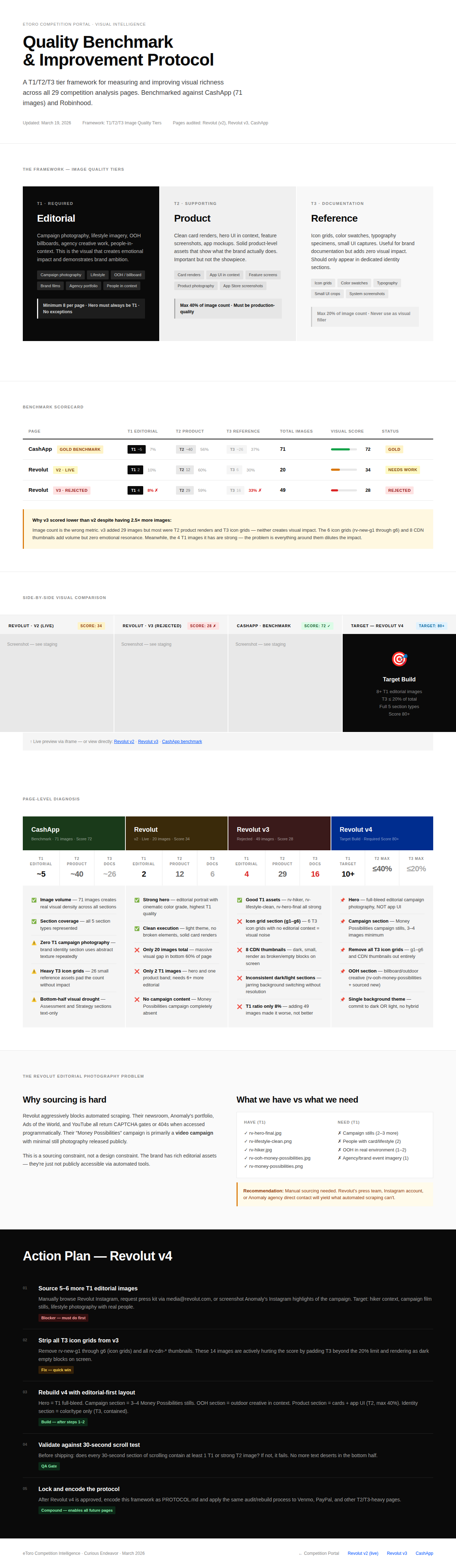The height and width of the screenshot is (1568, 456).
Task: Click the warning icon by Bottom-half visual drought
Action: click(34, 999)
